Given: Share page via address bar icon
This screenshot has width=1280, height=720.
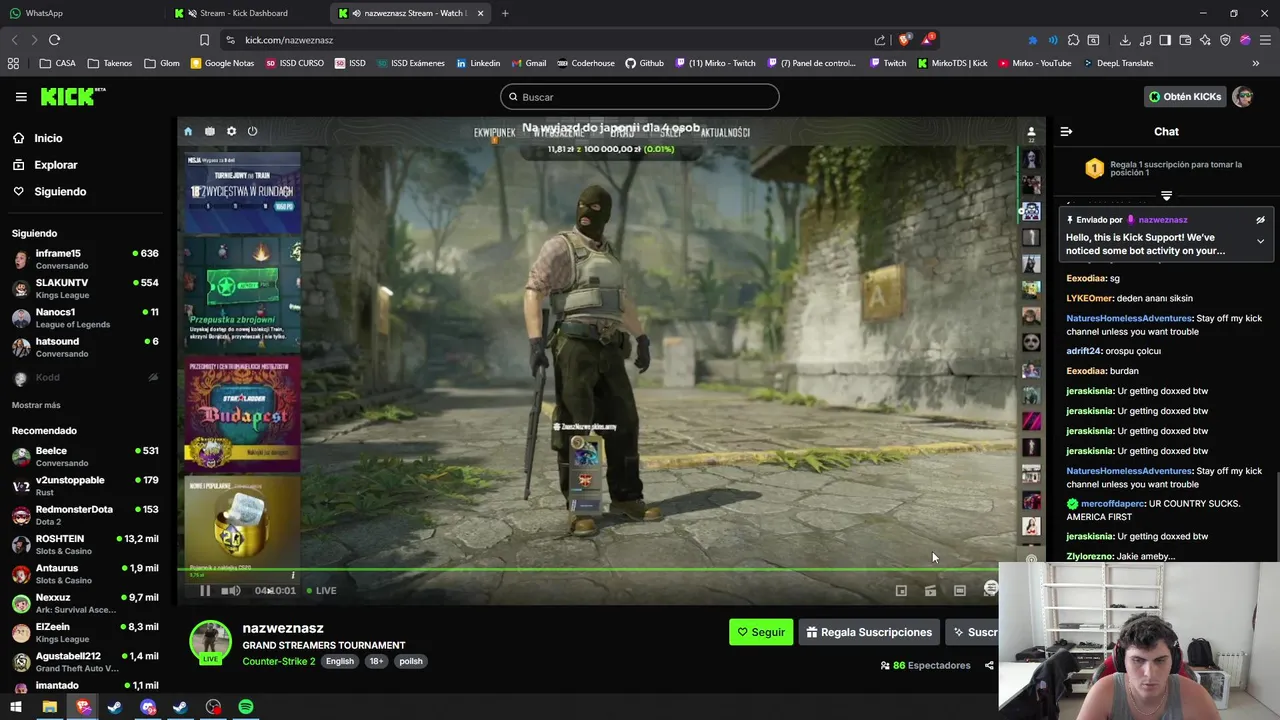Looking at the screenshot, I should (880, 40).
